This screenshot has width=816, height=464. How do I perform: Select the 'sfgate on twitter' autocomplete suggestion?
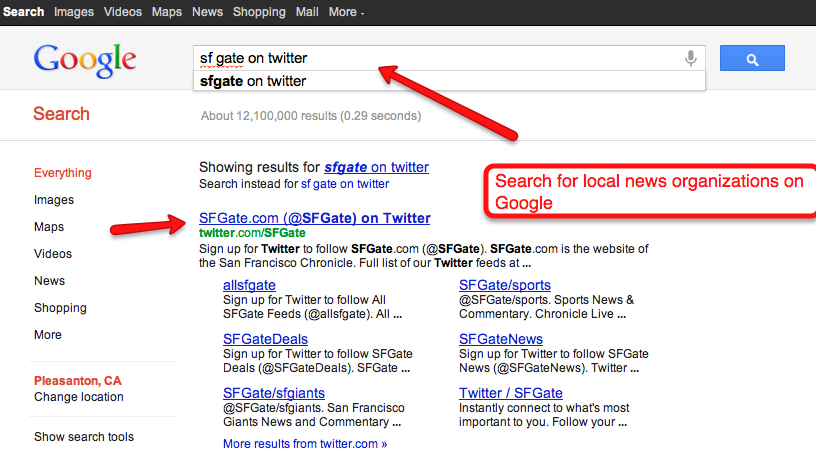[253, 81]
